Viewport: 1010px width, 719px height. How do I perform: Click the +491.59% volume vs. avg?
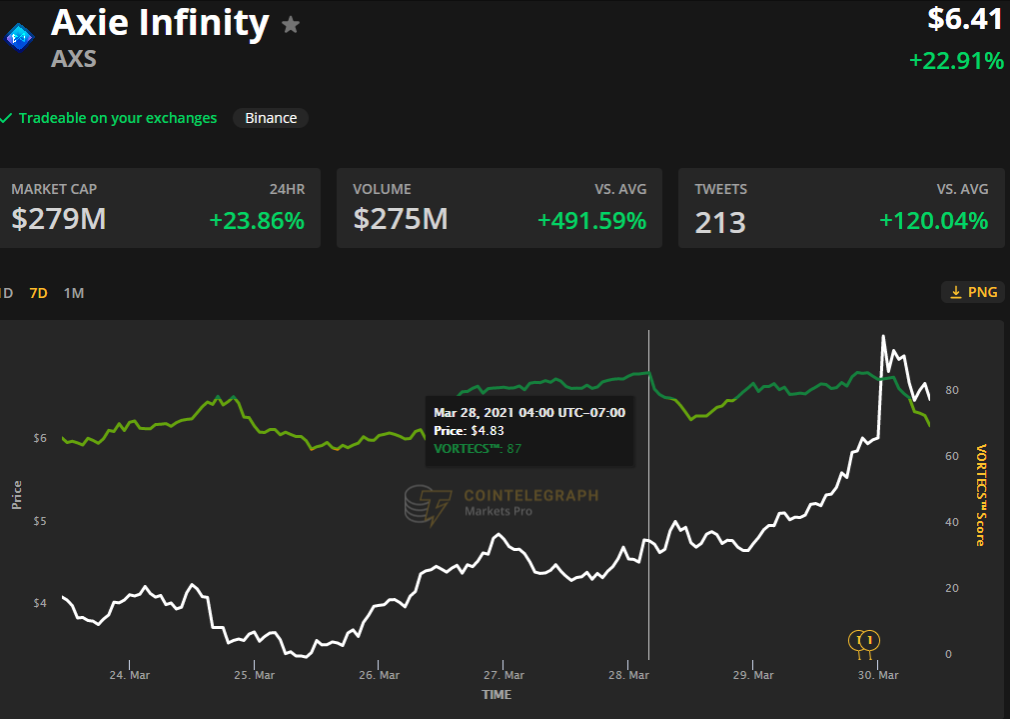[x=592, y=220]
